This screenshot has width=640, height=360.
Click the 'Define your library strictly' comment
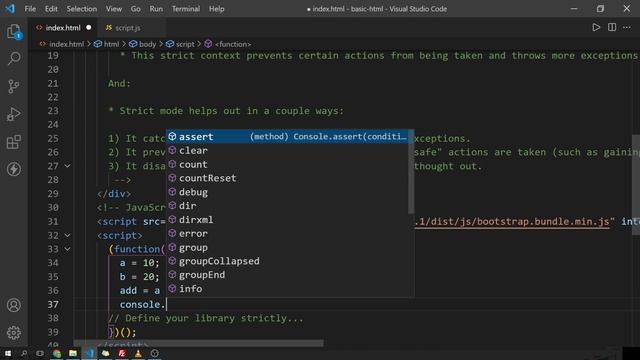point(206,318)
